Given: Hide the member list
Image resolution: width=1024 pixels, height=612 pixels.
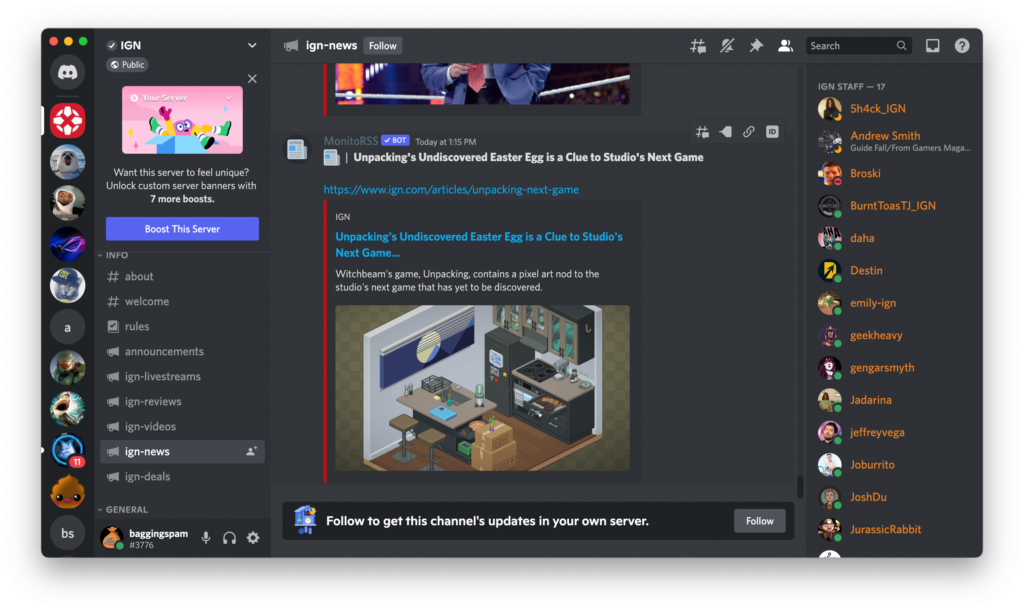Looking at the screenshot, I should point(785,46).
